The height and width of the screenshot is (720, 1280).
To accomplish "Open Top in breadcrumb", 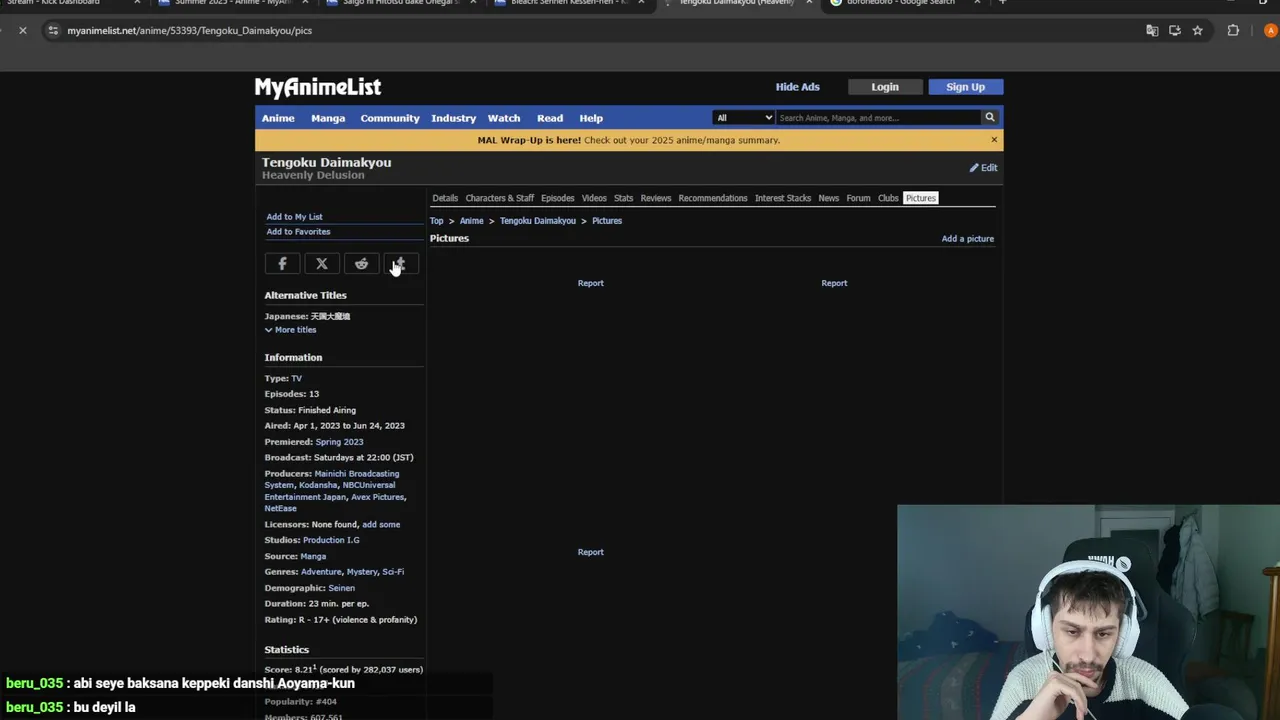I will click(x=436, y=221).
